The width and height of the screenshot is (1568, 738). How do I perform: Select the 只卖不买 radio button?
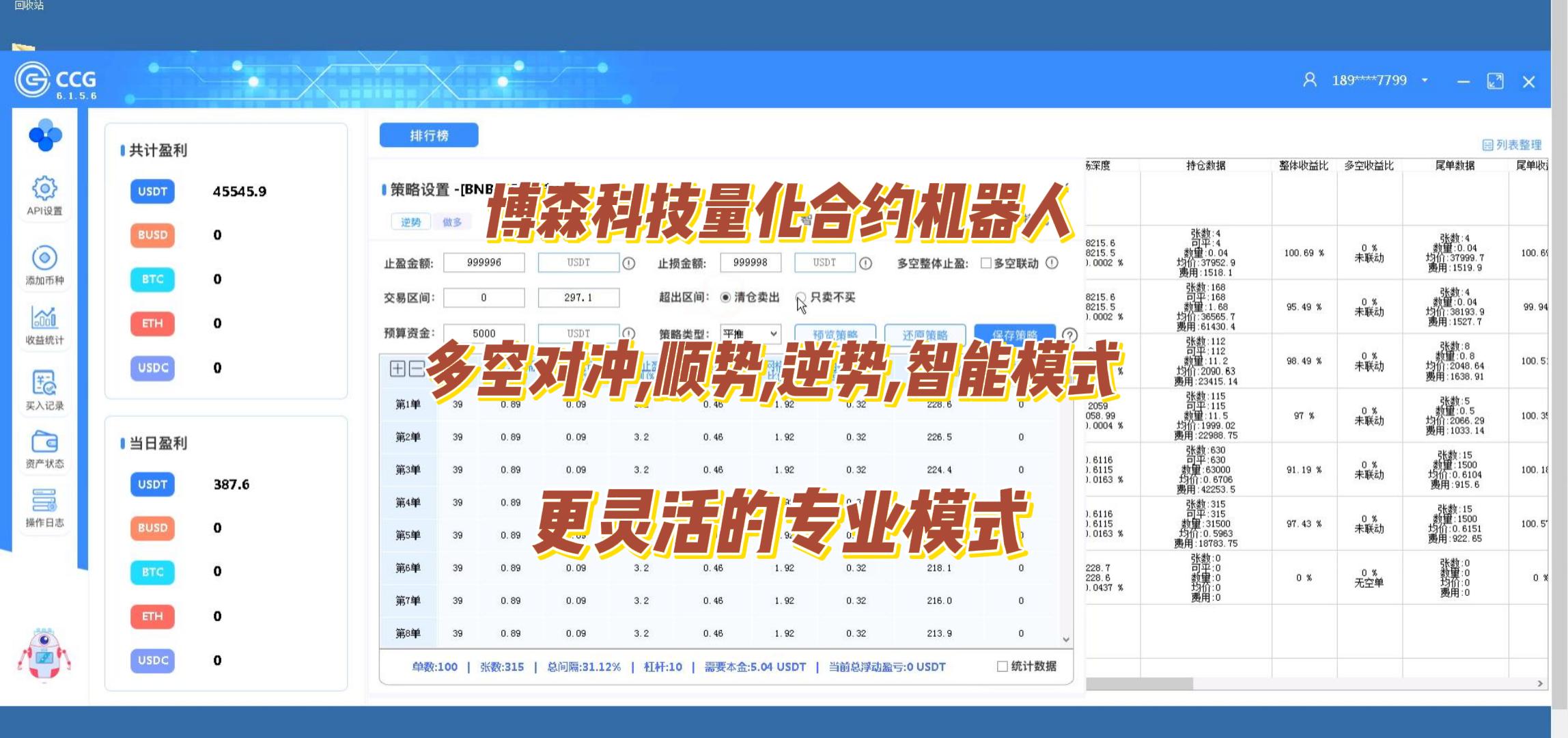pyautogui.click(x=801, y=297)
